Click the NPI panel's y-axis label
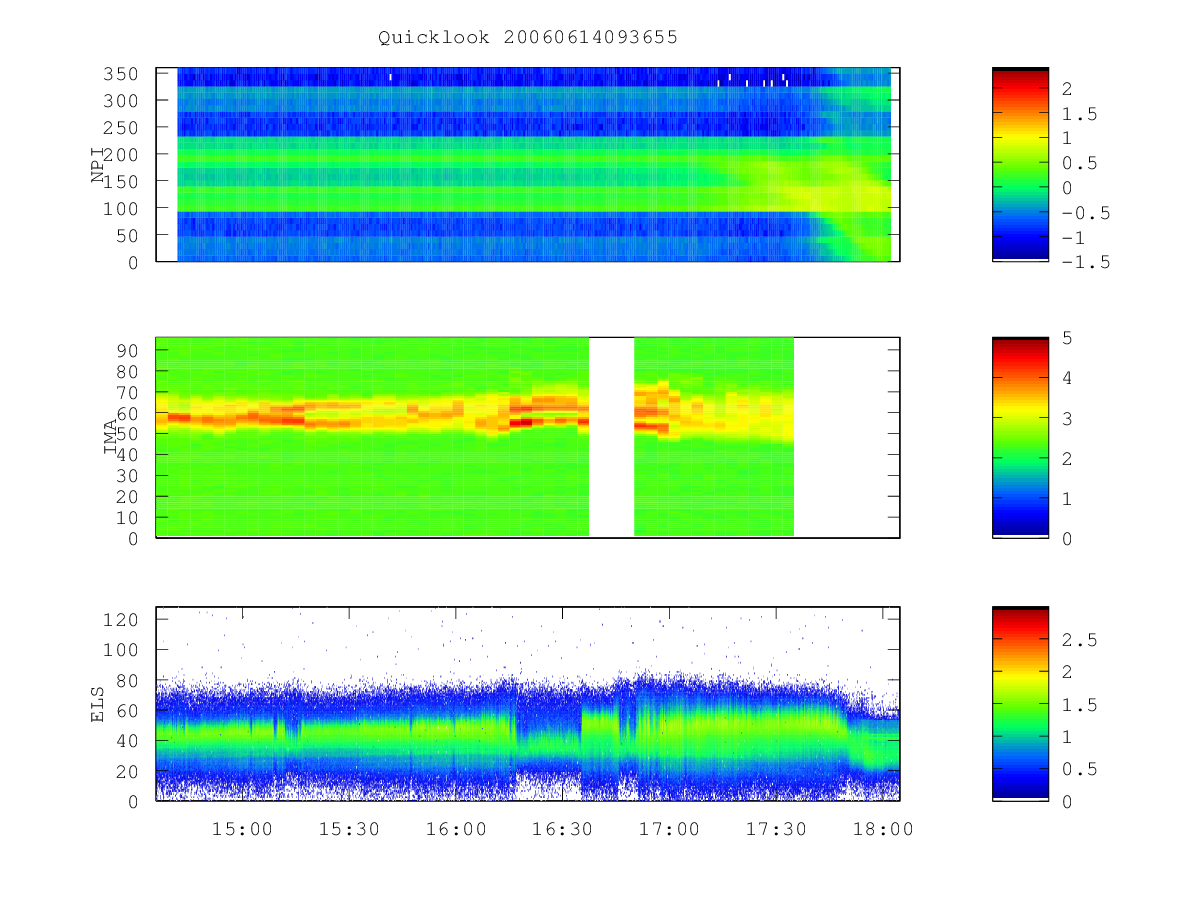This screenshot has width=1200, height=900. 98,165
